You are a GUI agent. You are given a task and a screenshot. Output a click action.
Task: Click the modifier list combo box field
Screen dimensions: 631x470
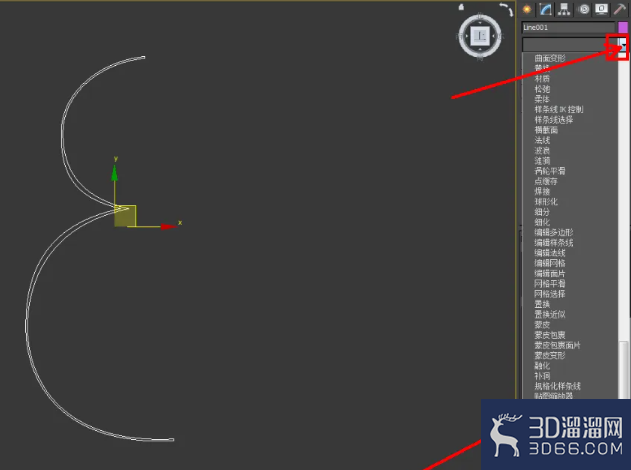[570, 44]
